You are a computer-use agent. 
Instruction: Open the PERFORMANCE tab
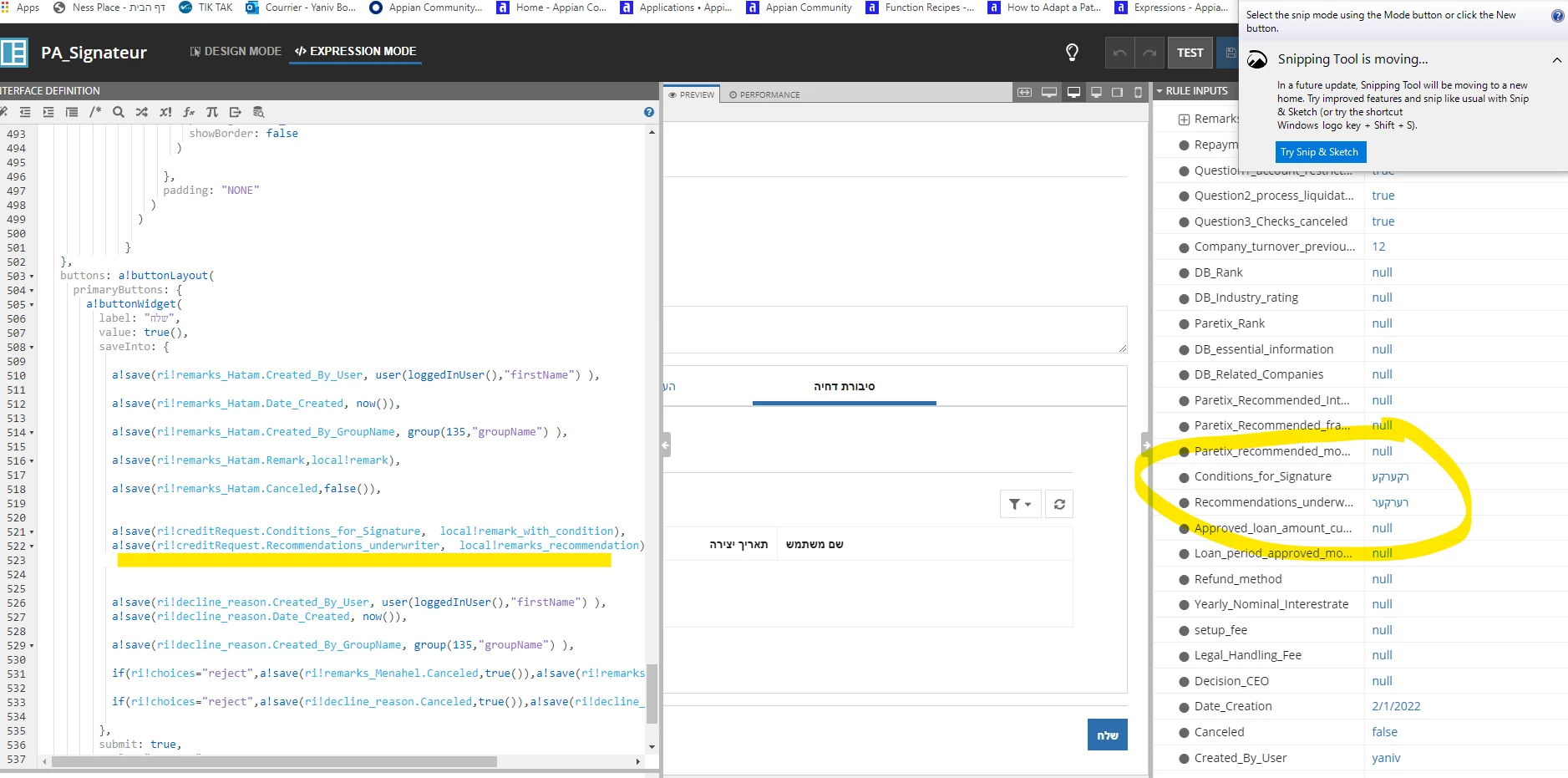pos(764,94)
